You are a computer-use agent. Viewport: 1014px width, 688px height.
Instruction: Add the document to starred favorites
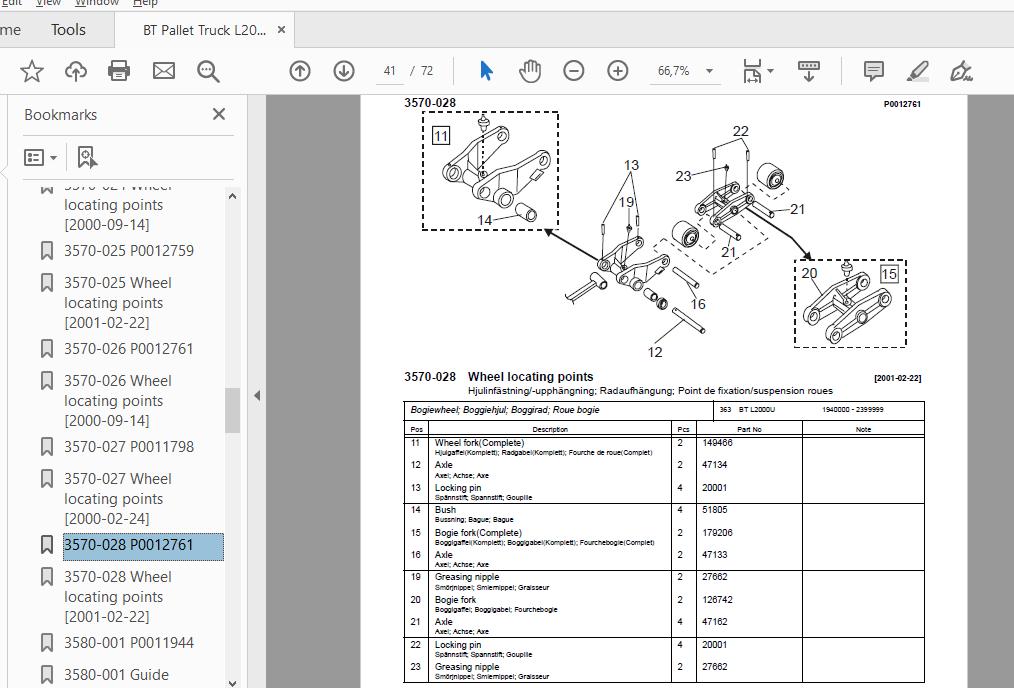pyautogui.click(x=31, y=70)
